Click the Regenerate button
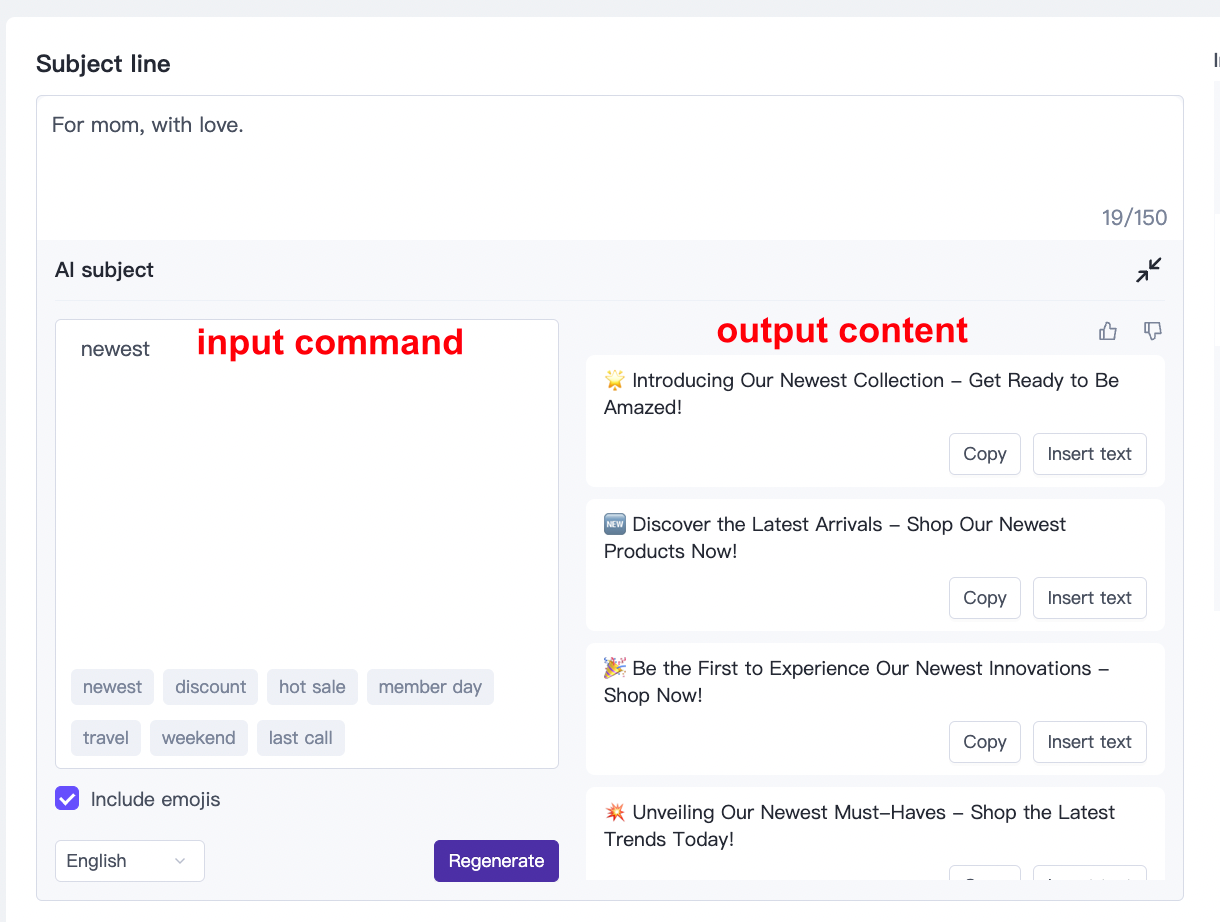Viewport: 1220px width, 922px height. 496,861
